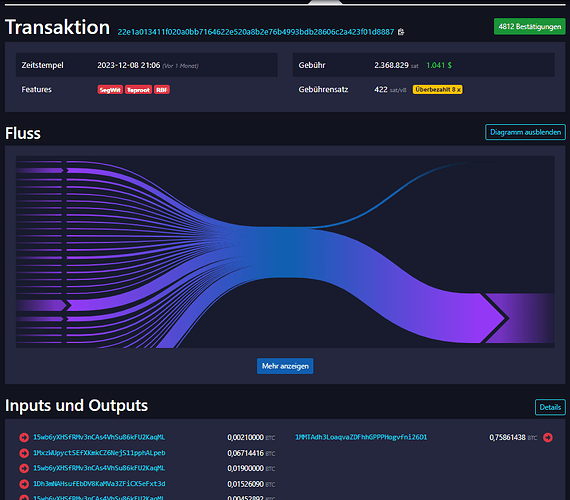Hide the flow diagram with Diagramm ausblenden

click(x=525, y=132)
